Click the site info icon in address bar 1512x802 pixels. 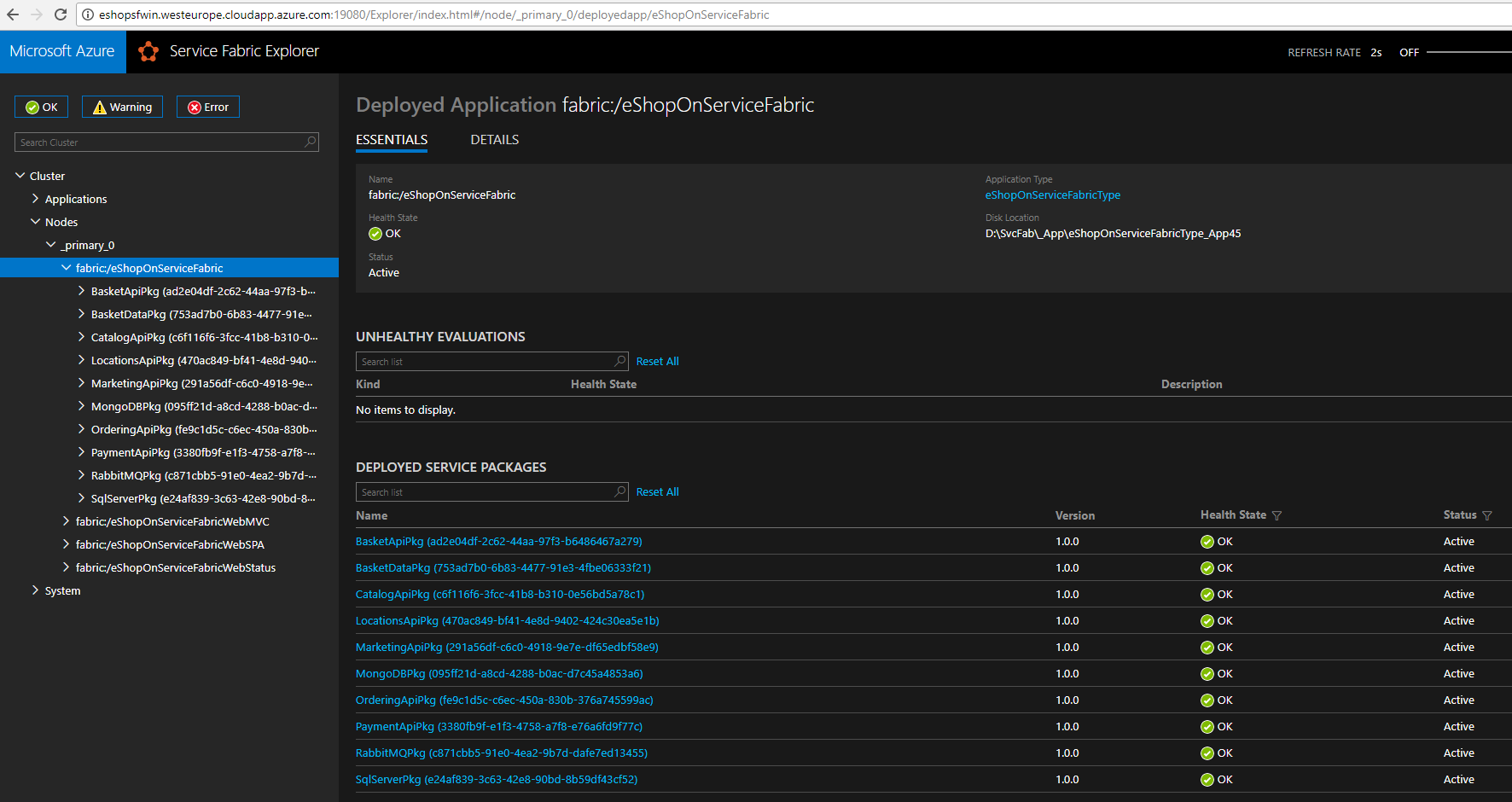click(87, 15)
